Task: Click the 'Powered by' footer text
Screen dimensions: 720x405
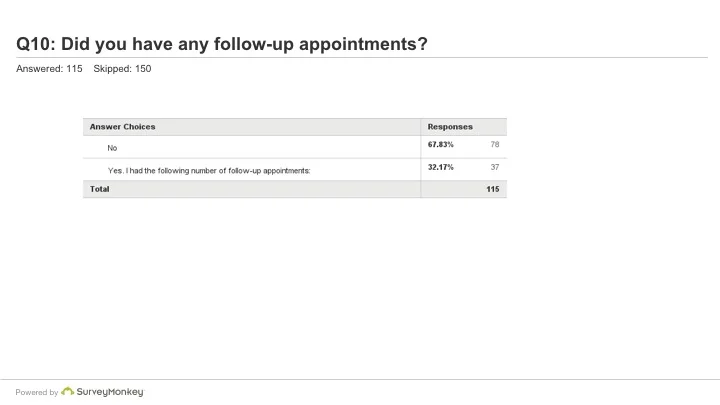Action: 37,392
